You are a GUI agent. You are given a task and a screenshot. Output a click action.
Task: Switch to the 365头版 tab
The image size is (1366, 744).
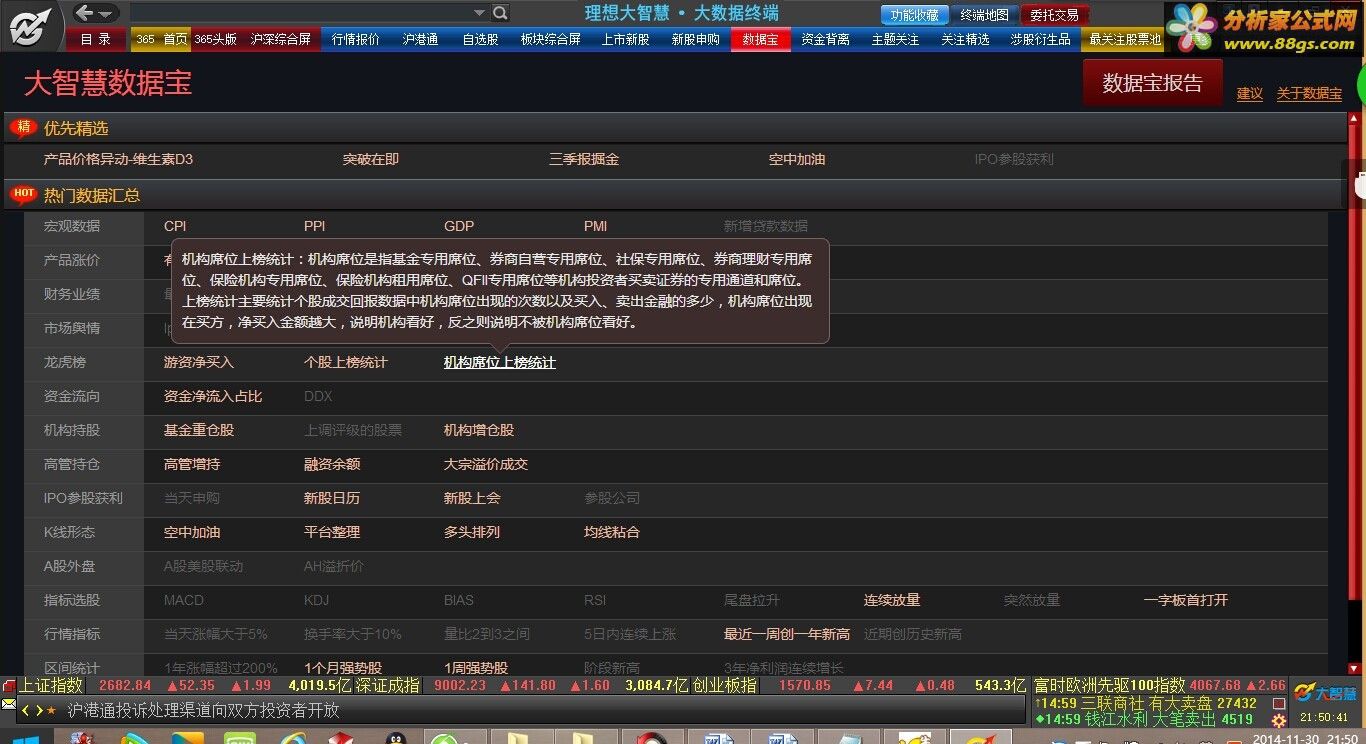coord(216,39)
